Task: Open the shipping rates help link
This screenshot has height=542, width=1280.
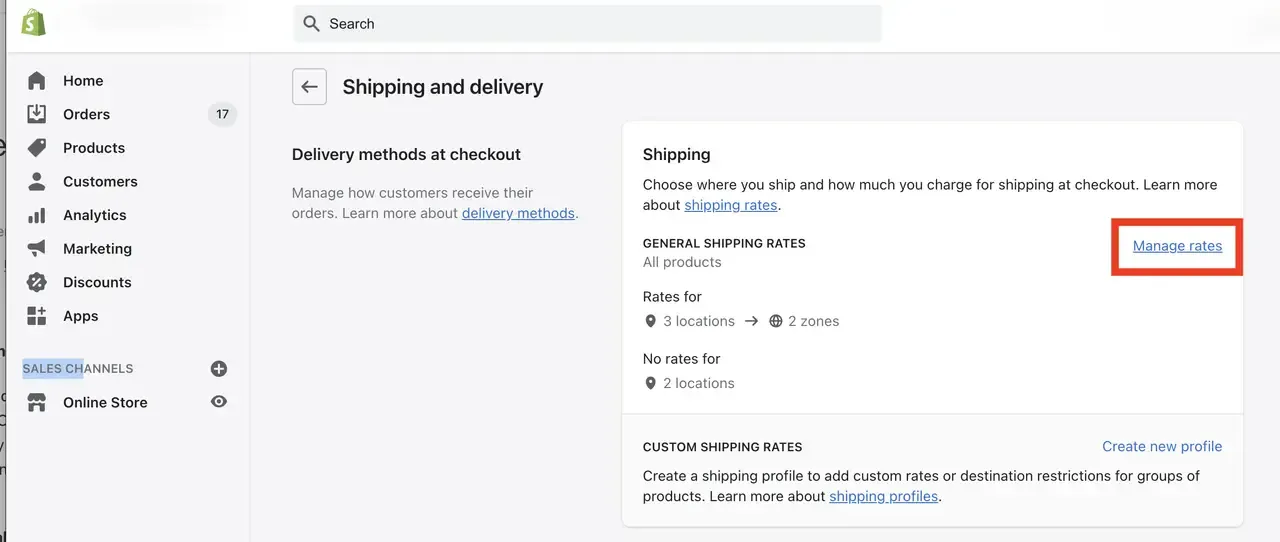Action: 730,205
